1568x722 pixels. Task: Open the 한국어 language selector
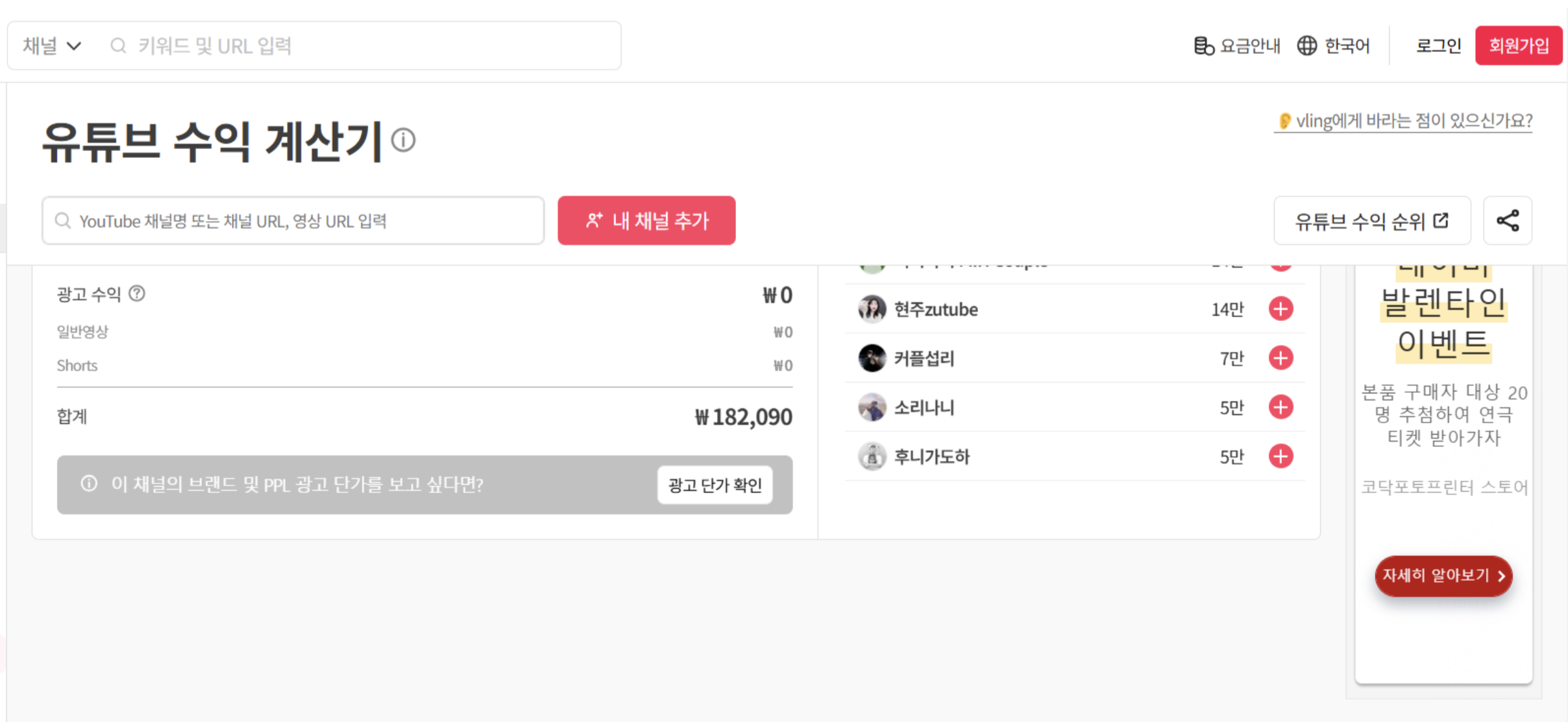click(x=1334, y=45)
